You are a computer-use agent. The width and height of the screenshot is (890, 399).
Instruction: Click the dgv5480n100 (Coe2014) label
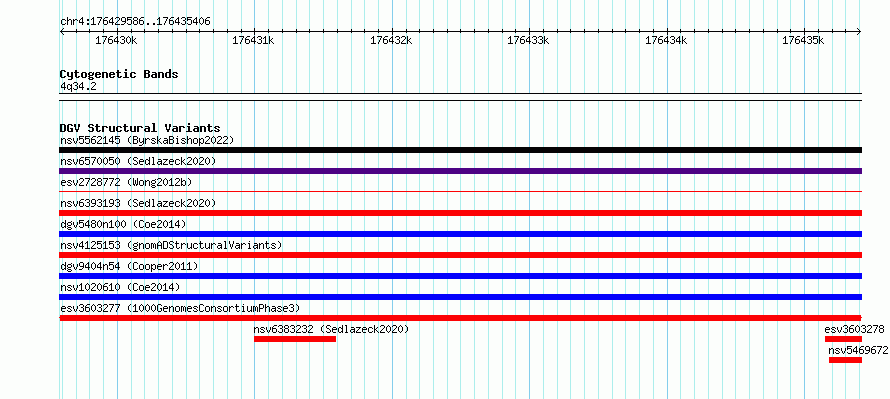(x=123, y=224)
